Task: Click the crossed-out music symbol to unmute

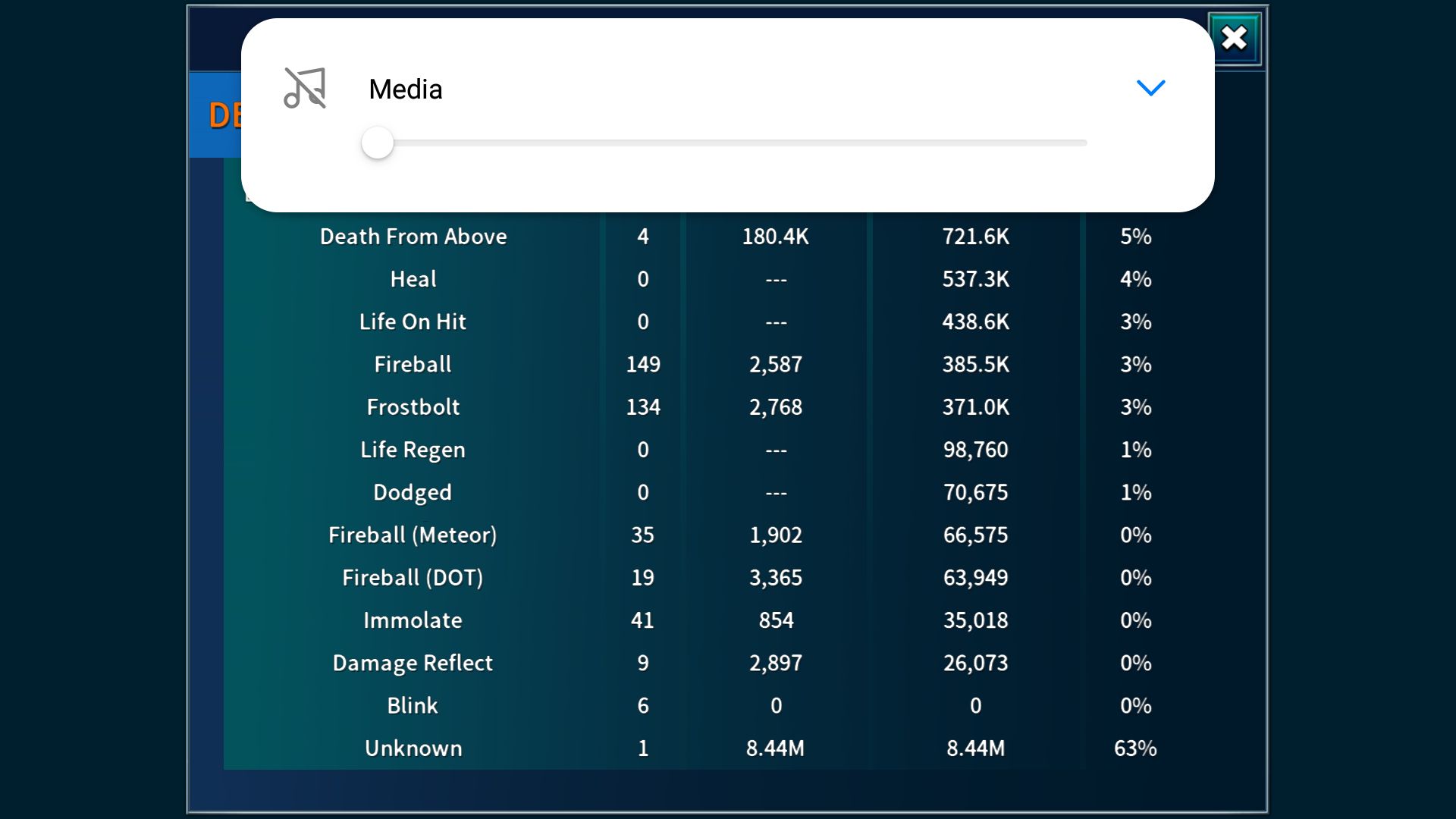Action: point(306,89)
